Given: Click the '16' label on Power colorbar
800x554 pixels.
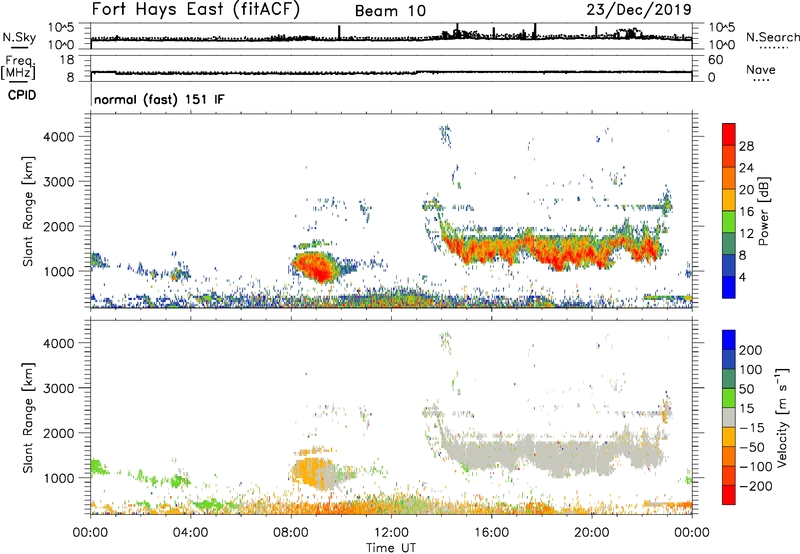Looking at the screenshot, I should pos(746,212).
